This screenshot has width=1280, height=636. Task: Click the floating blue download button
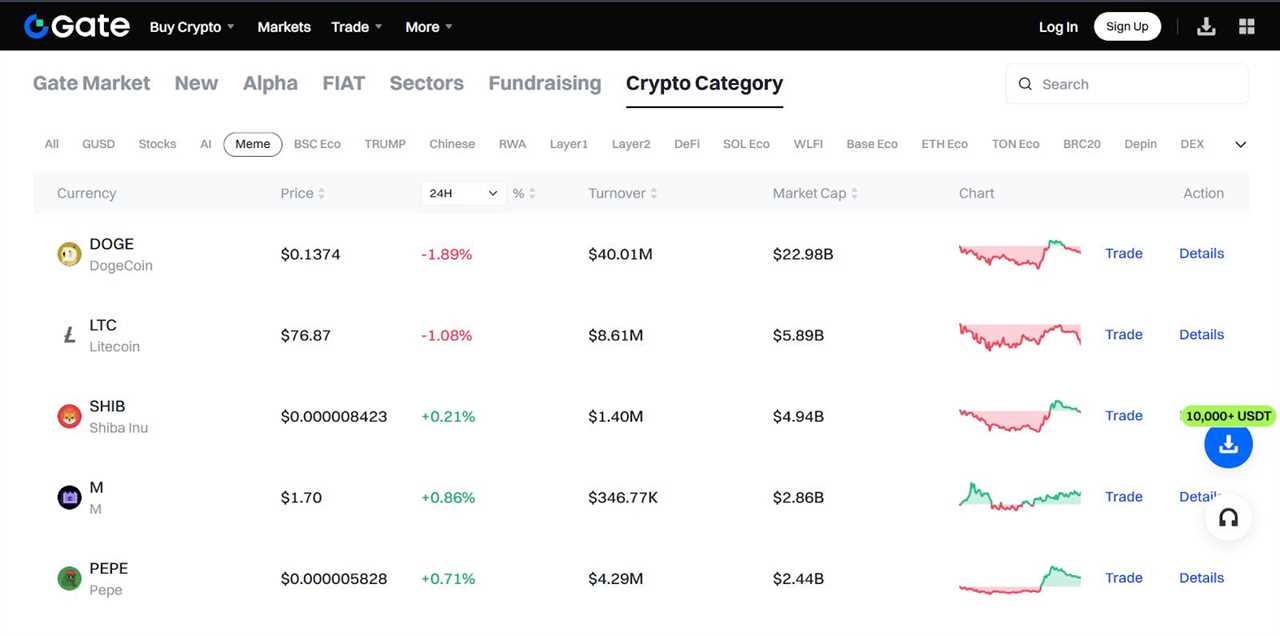point(1228,446)
